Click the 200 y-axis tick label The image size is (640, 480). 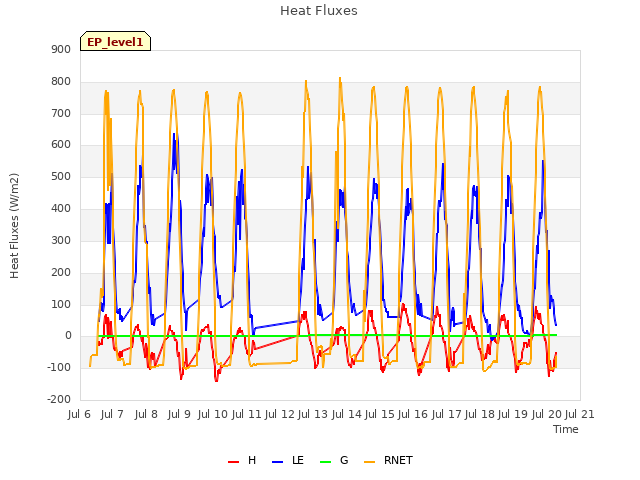point(61,272)
